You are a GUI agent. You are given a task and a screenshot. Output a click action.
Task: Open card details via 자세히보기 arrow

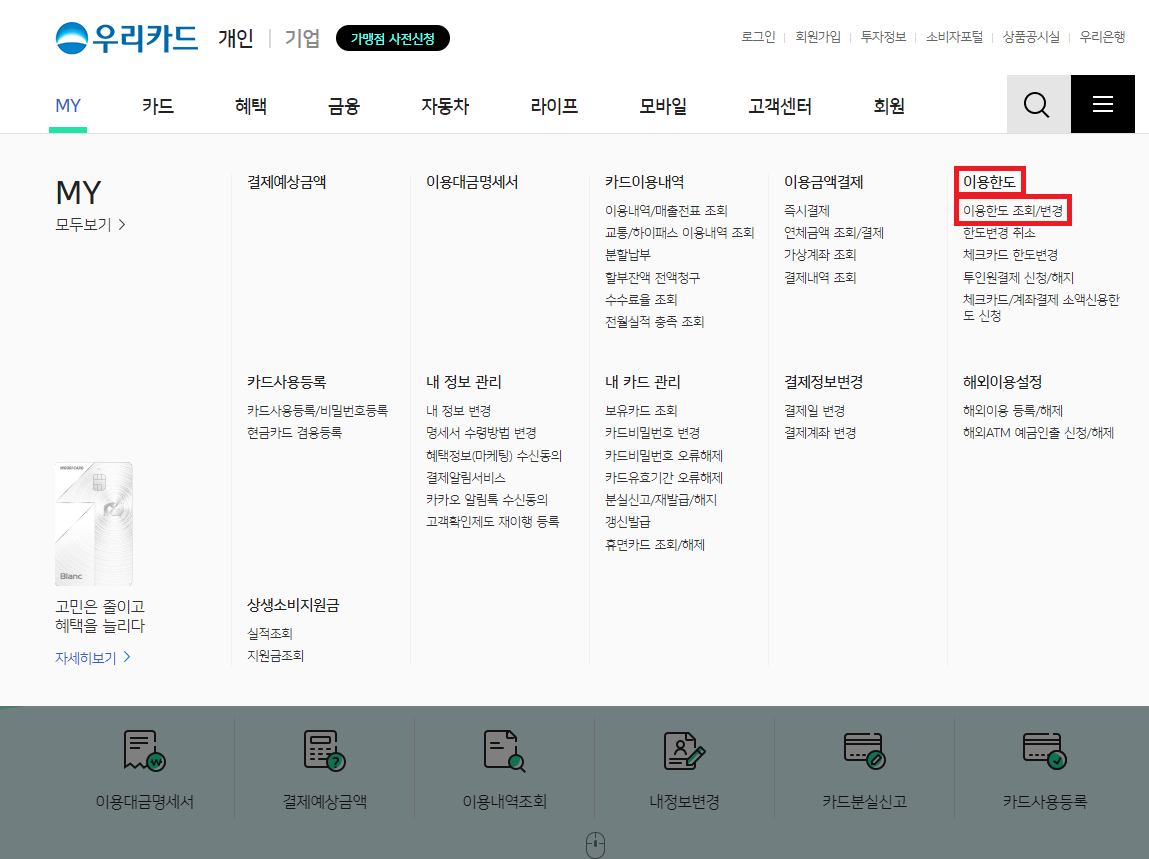click(x=88, y=657)
